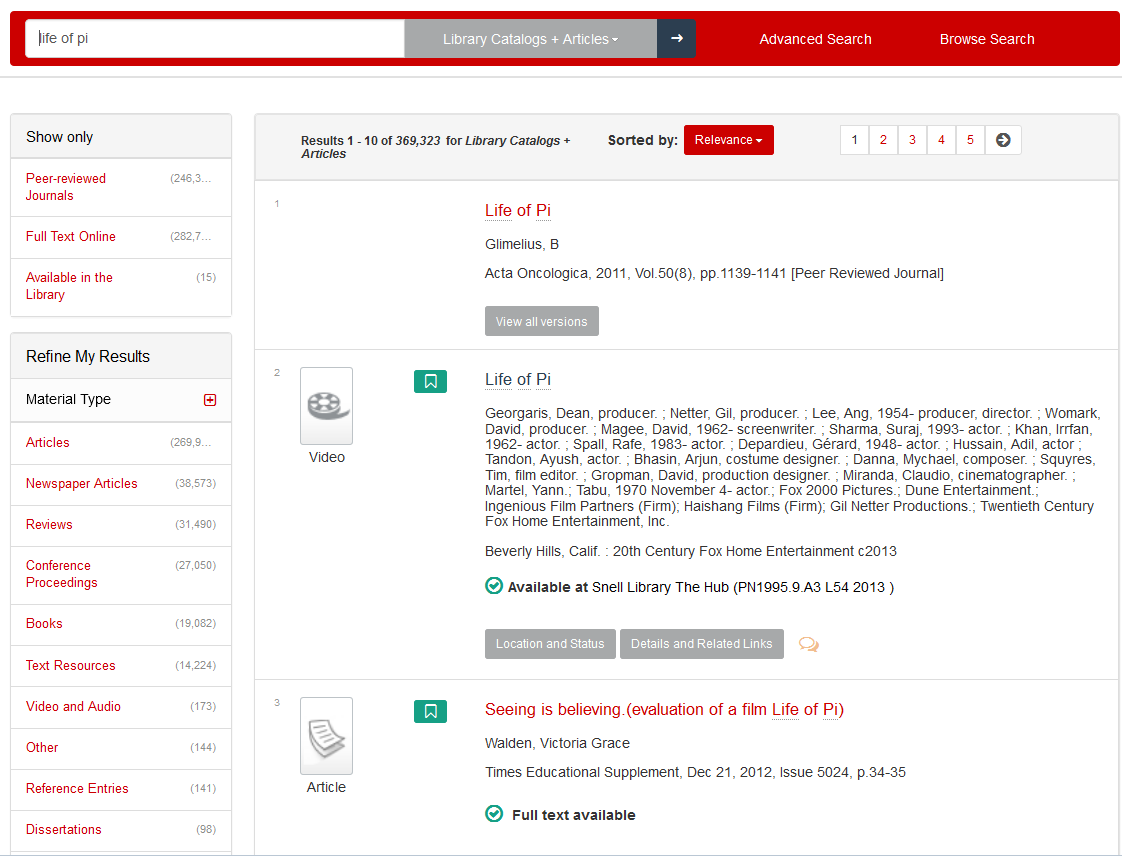Refine results to Dissertations
Image resolution: width=1122 pixels, height=856 pixels.
[64, 830]
